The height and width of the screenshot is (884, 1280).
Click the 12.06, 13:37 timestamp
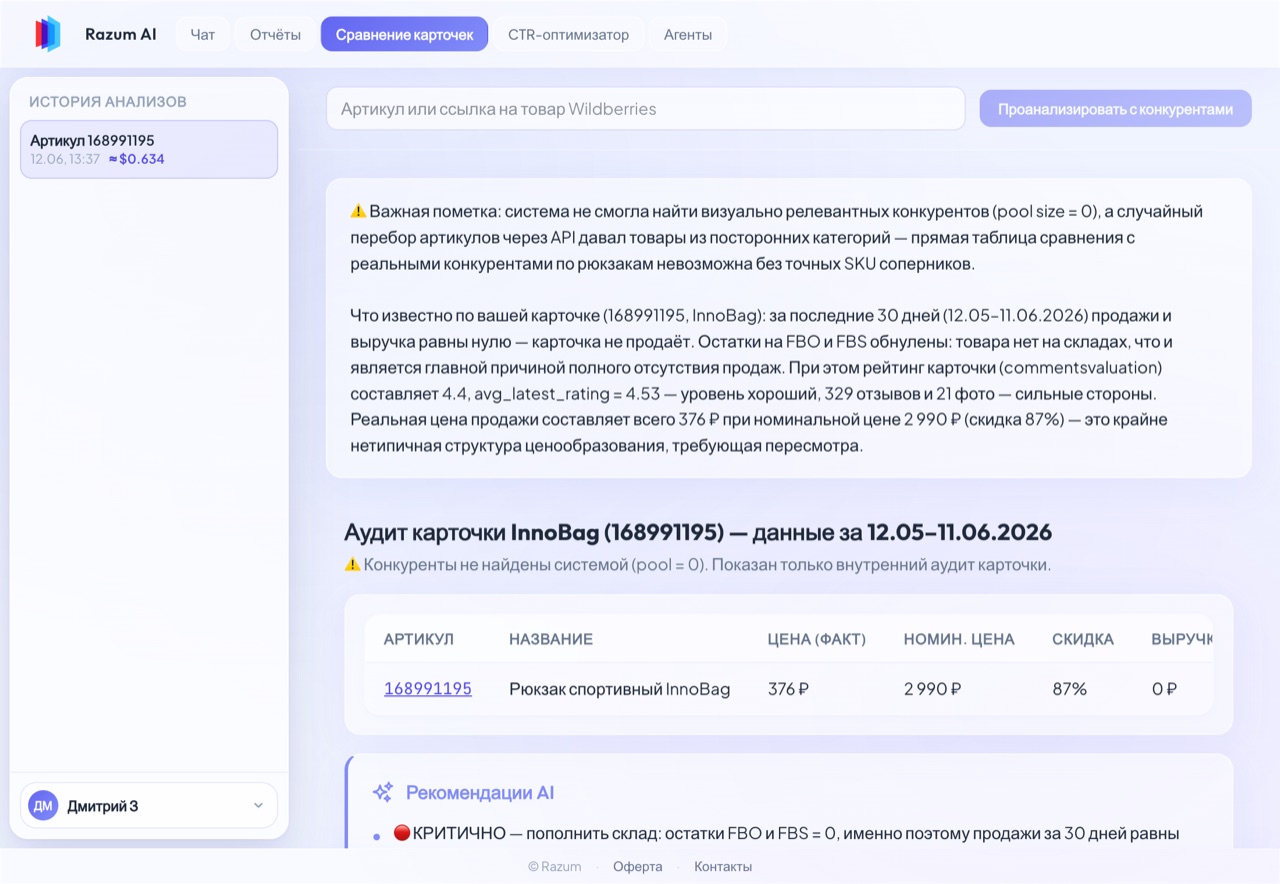tap(65, 159)
